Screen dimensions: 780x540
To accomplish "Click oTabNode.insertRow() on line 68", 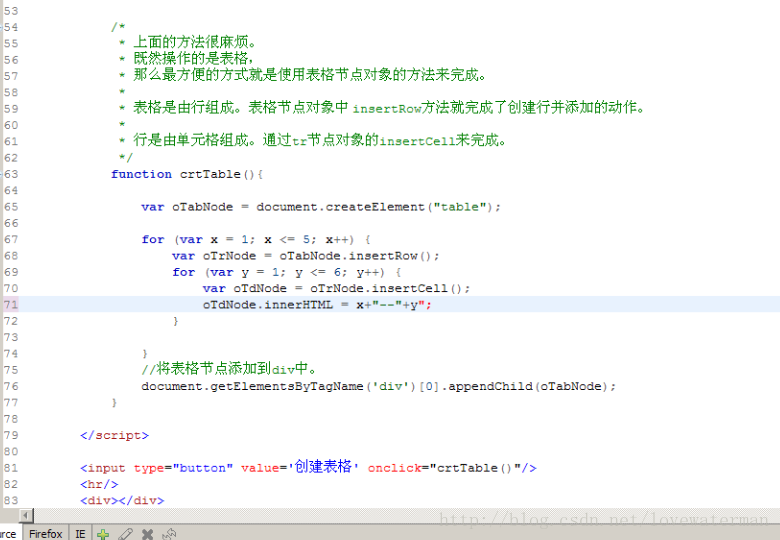I will 355,256.
